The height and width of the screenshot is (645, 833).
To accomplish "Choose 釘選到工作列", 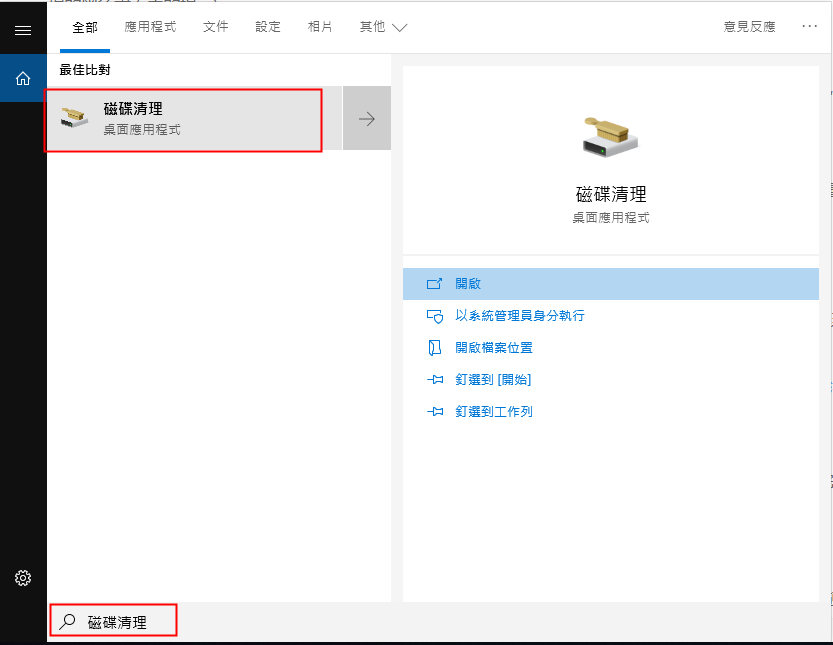I will (610, 411).
